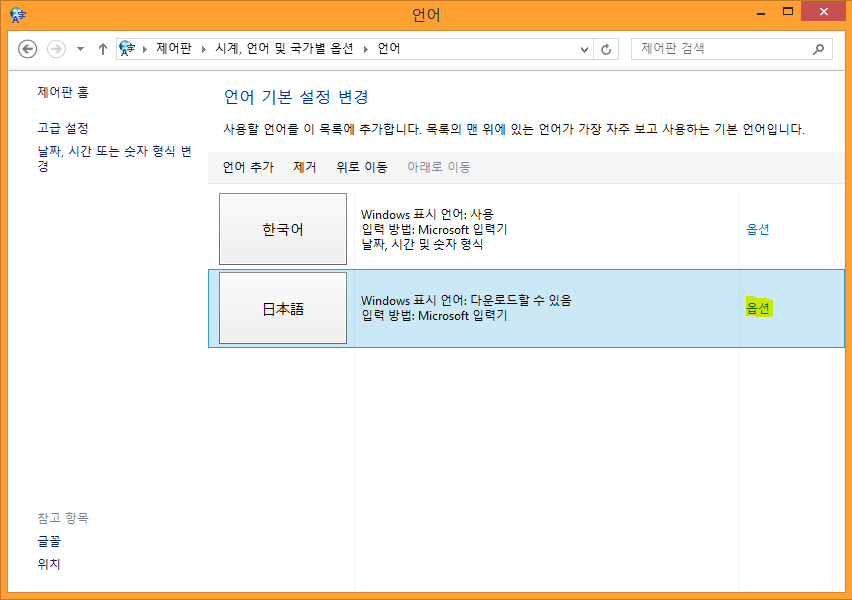
Task: Click the Forward arrow navigation button
Action: click(x=57, y=49)
